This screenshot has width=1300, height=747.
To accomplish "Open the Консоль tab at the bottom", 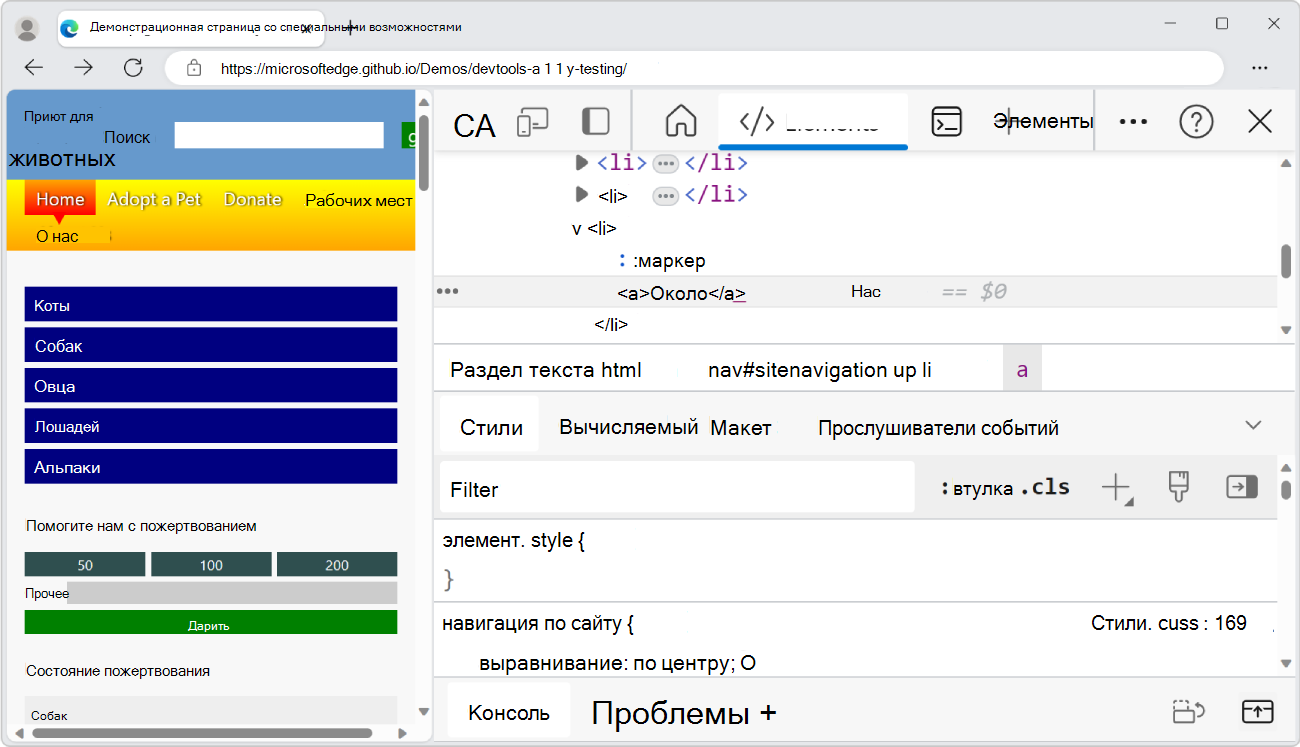I will pyautogui.click(x=508, y=711).
